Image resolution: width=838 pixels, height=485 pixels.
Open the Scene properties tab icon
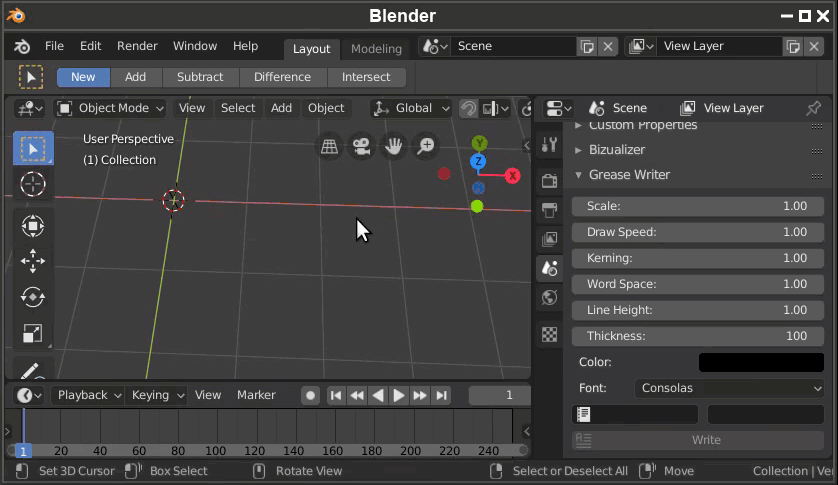coord(549,268)
